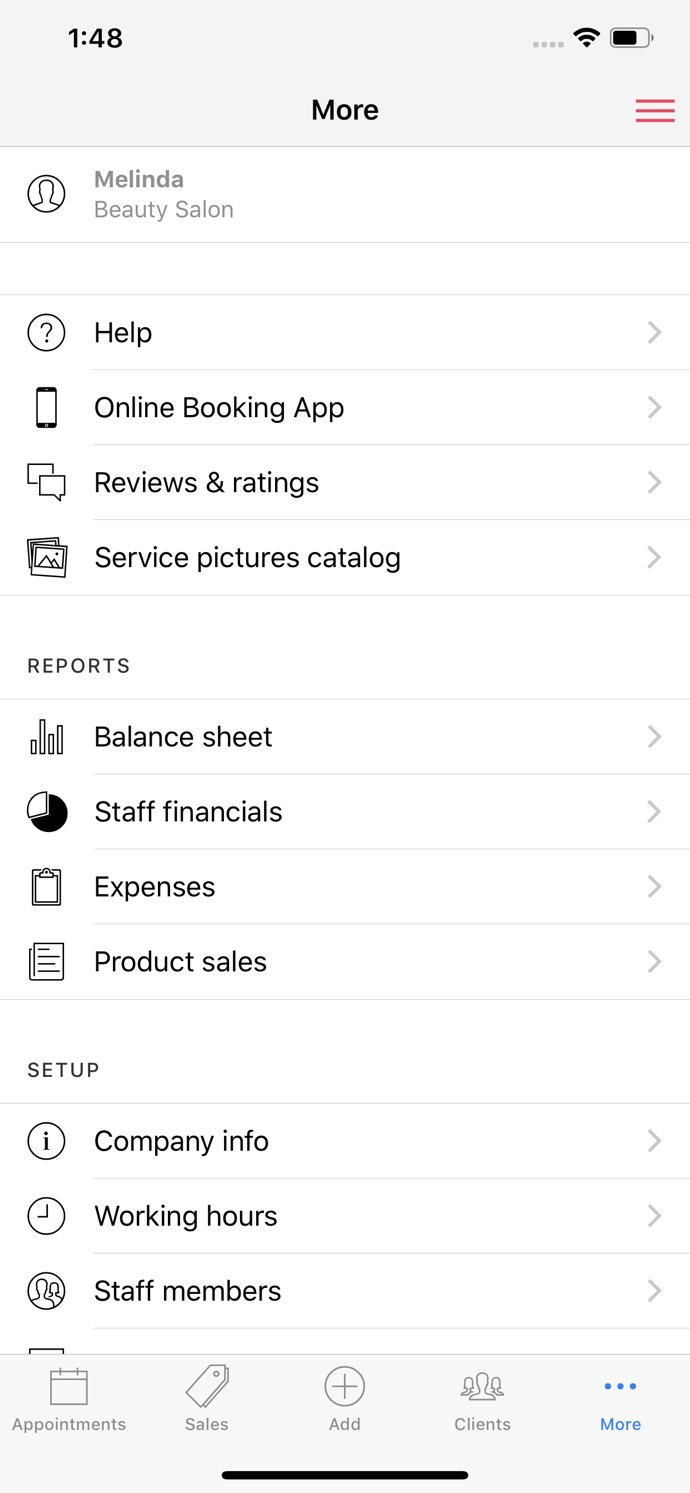The width and height of the screenshot is (690, 1493).
Task: Open the Expenses report
Action: click(x=155, y=887)
